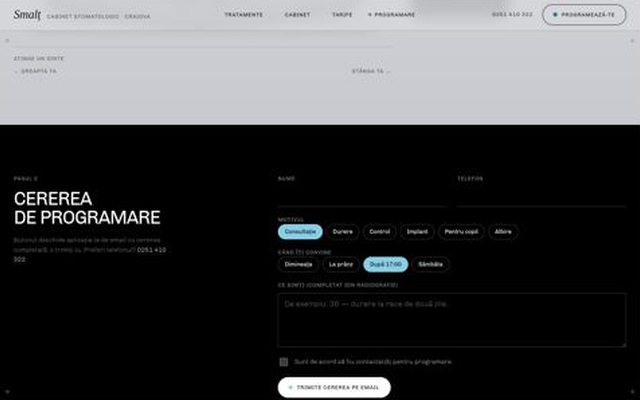Open the Smalț logo homepage link
This screenshot has height=400, width=640.
27,15
